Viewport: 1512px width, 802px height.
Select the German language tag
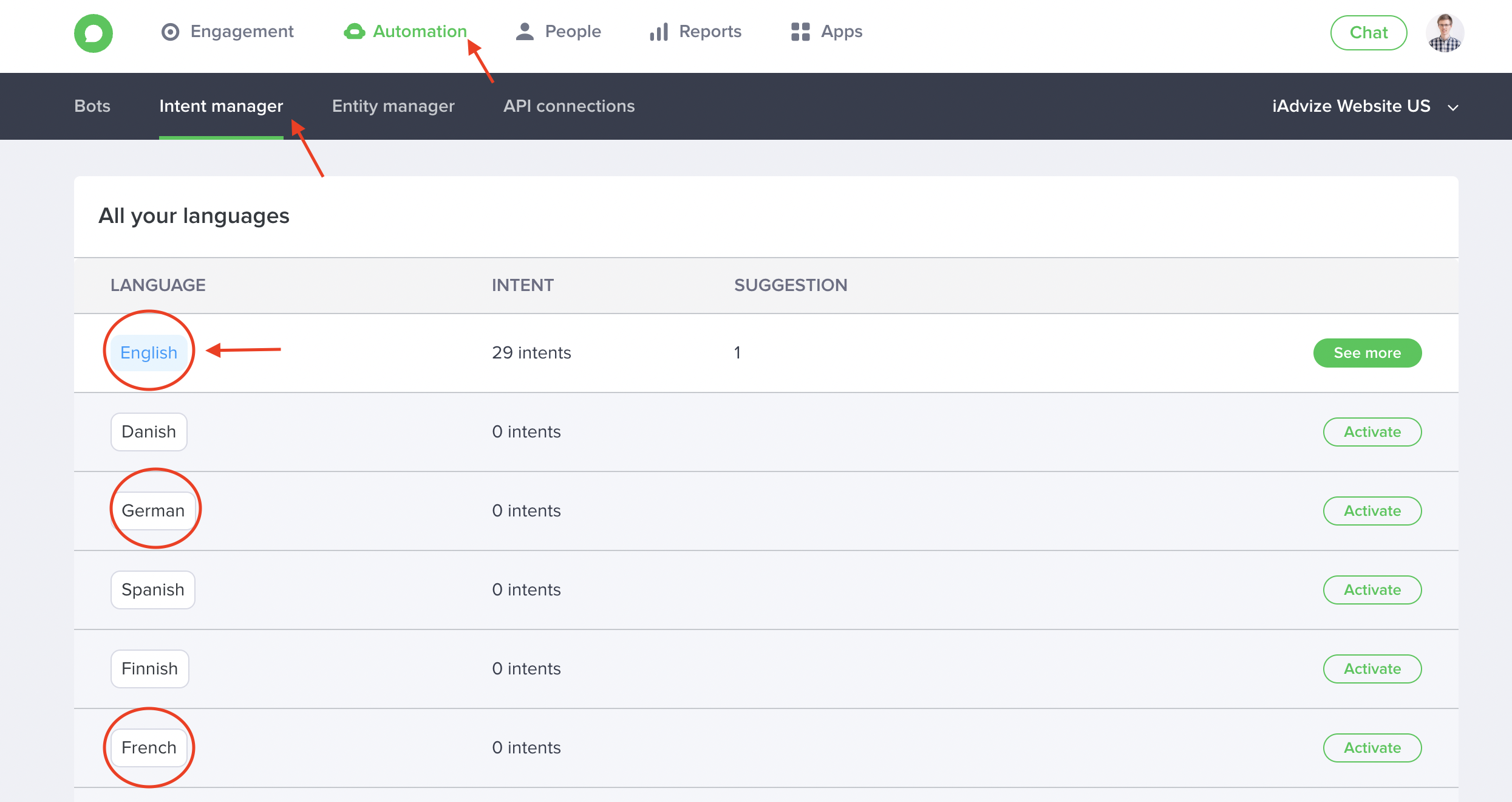tap(153, 511)
